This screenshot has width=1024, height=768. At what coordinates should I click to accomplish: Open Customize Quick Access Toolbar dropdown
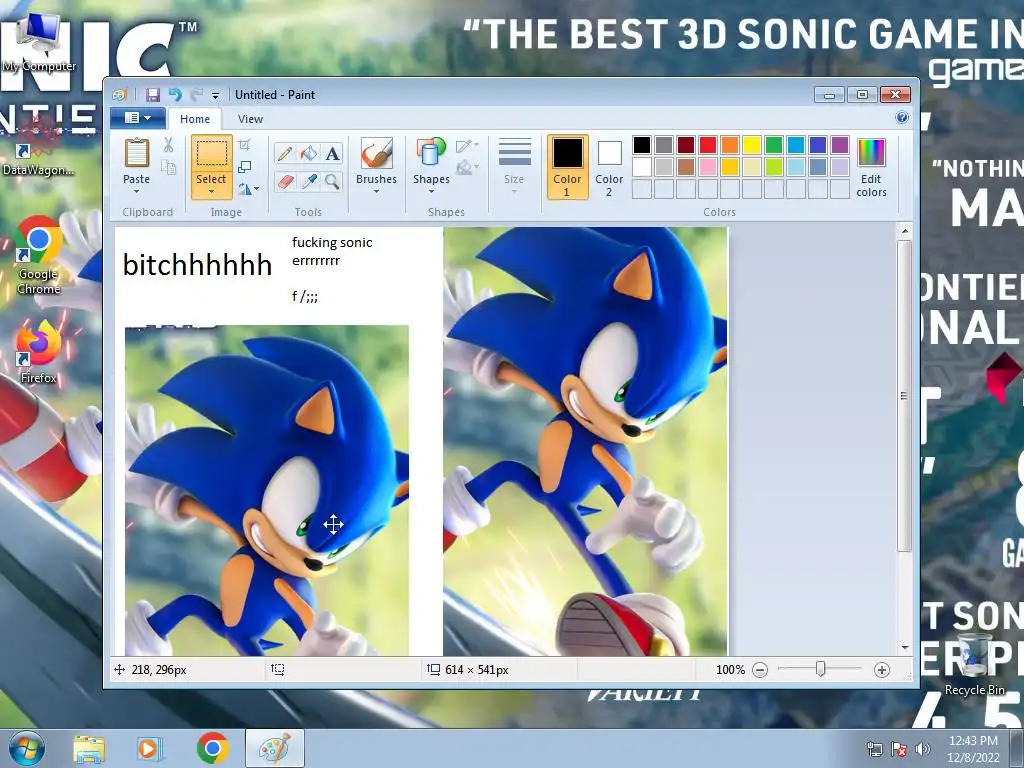(x=216, y=95)
